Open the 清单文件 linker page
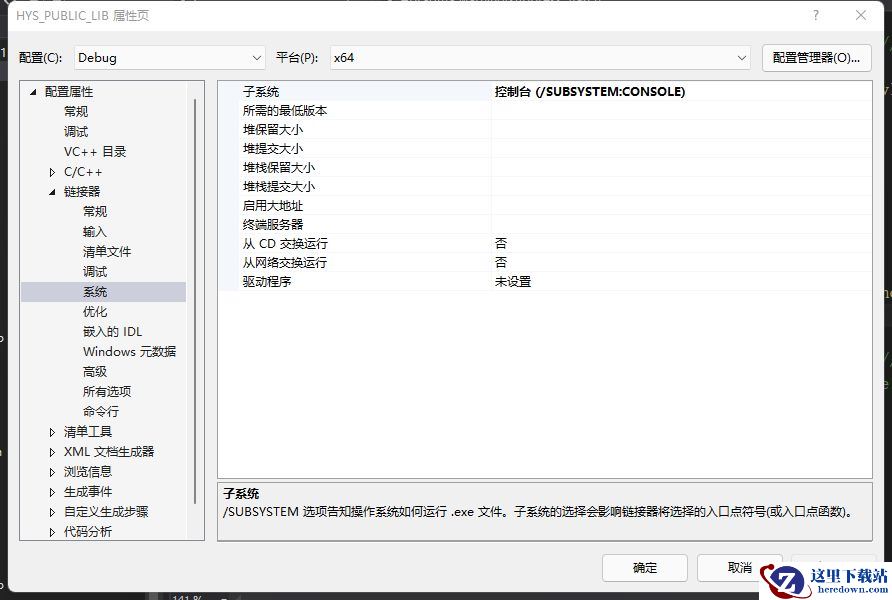 point(107,252)
